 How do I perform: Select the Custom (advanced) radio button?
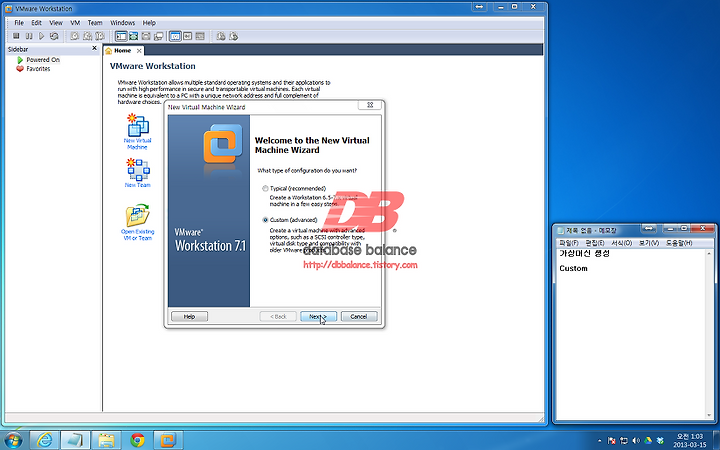(x=265, y=220)
